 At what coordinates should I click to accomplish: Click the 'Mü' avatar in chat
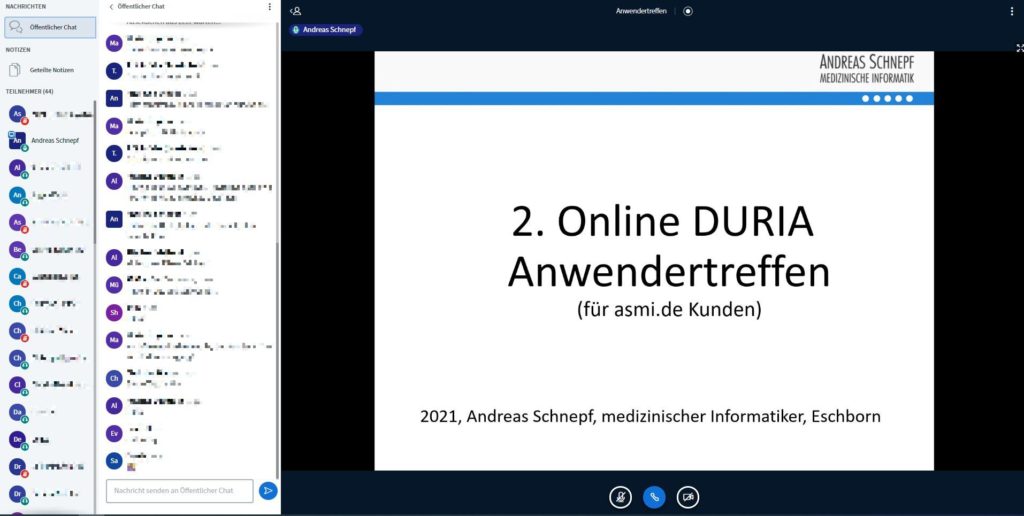(x=114, y=285)
